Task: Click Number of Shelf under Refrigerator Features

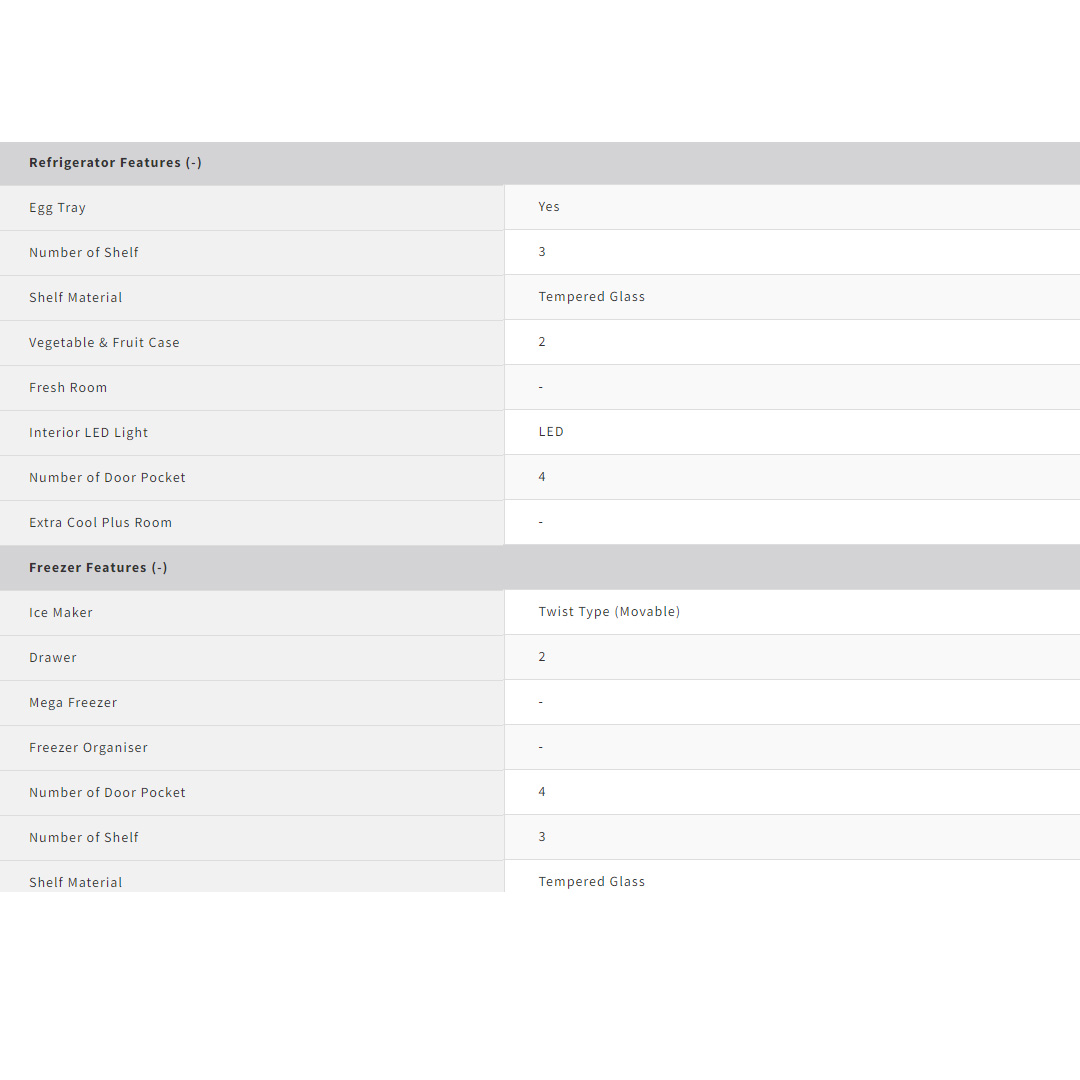Action: [84, 253]
